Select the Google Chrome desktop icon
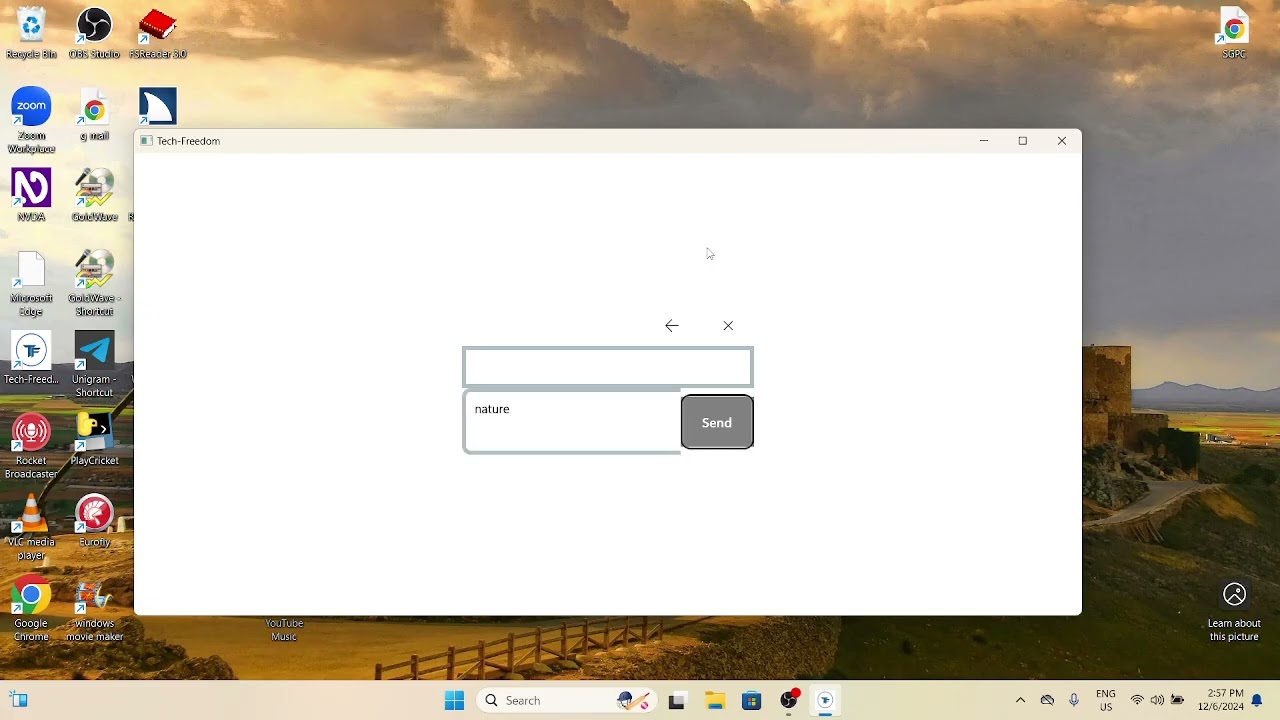This screenshot has height=720, width=1280. (x=31, y=610)
